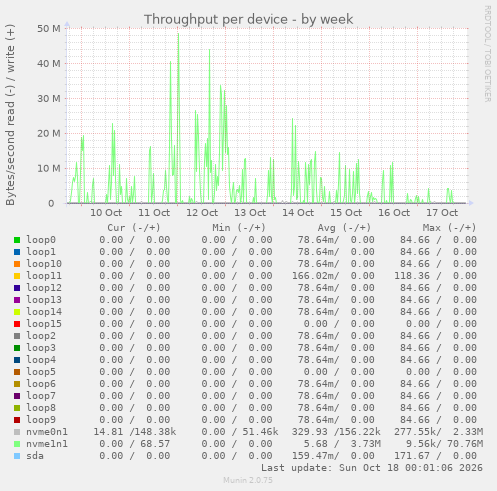497x491 pixels.
Task: Click the 'loop2' device name
Action: (x=41, y=336)
